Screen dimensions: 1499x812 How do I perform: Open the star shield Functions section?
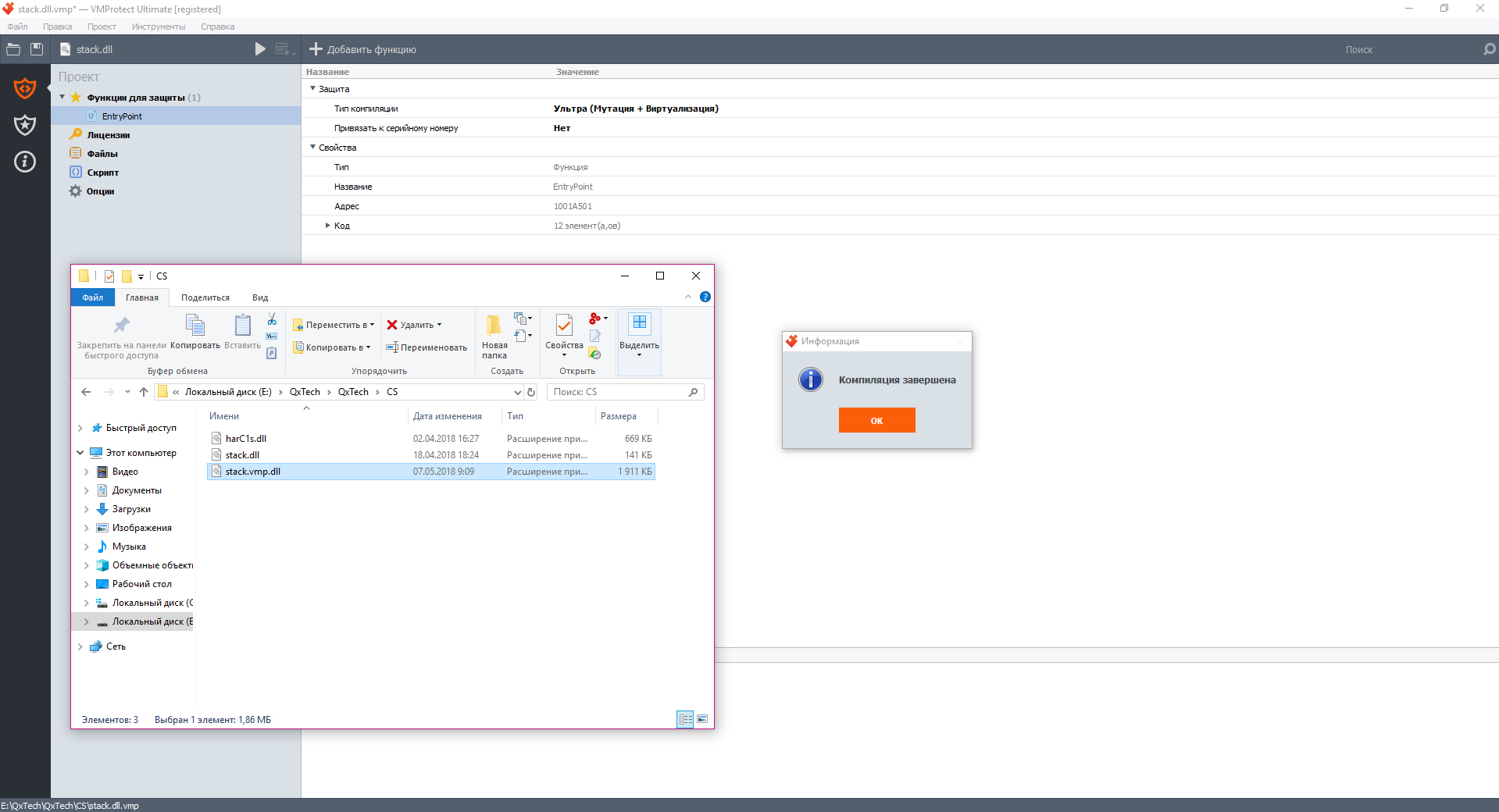25,125
